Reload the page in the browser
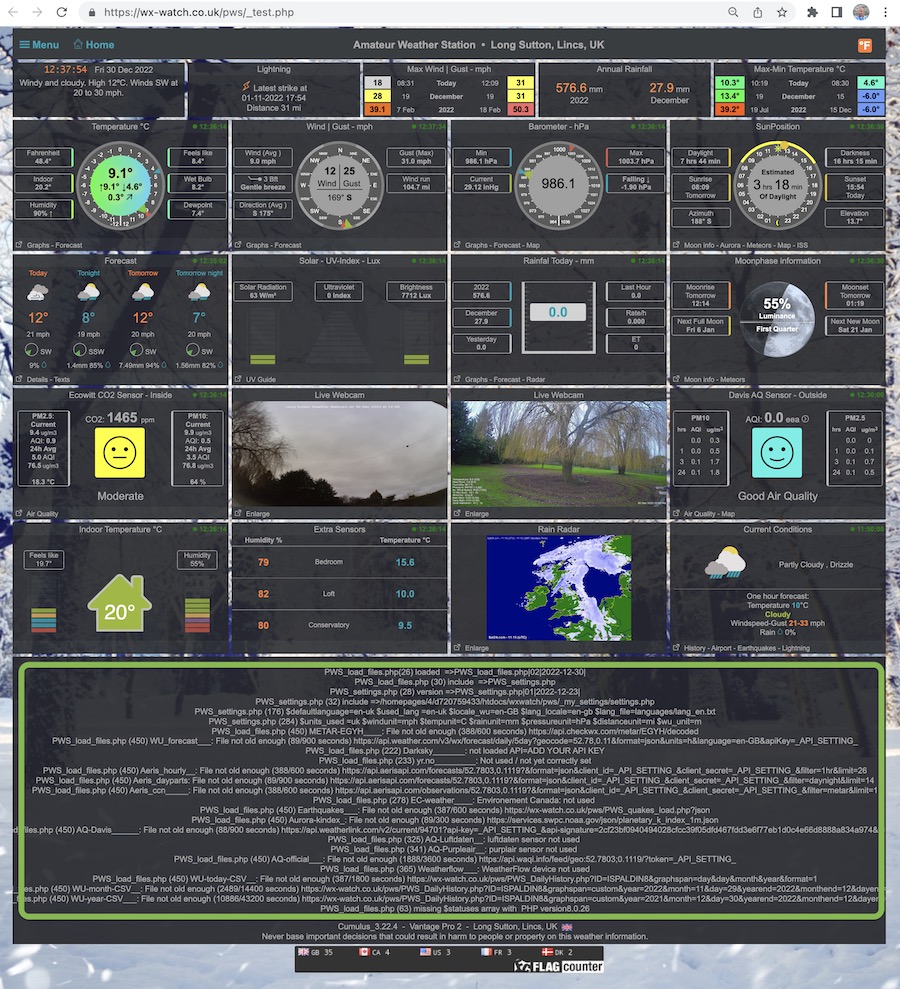Image resolution: width=900 pixels, height=989 pixels. pyautogui.click(x=61, y=12)
